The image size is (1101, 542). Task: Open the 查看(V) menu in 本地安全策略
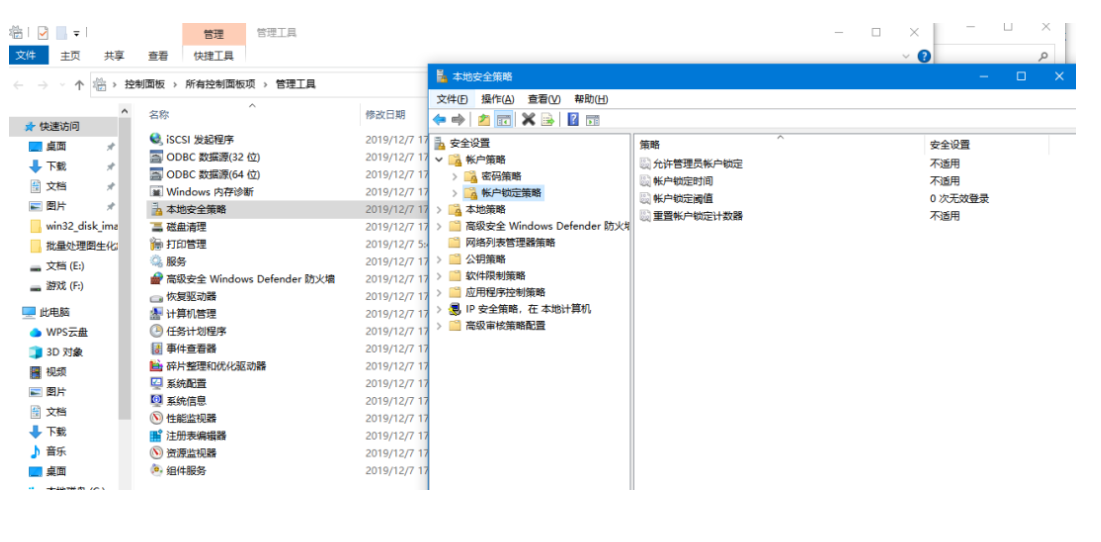coord(544,99)
